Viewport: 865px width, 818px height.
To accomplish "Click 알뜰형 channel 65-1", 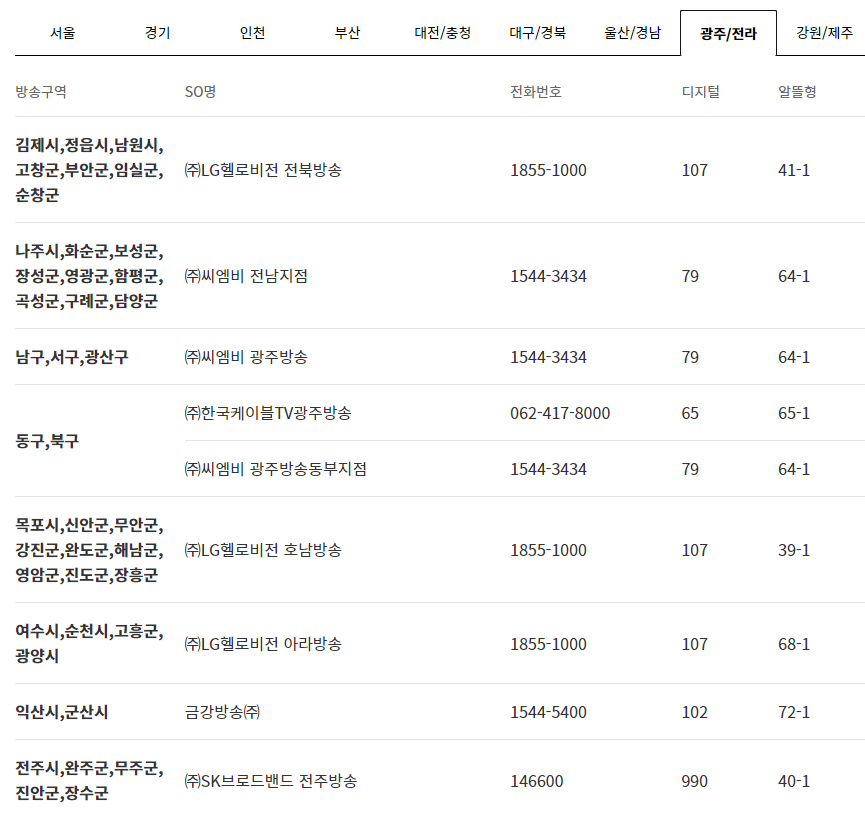I will 794,413.
